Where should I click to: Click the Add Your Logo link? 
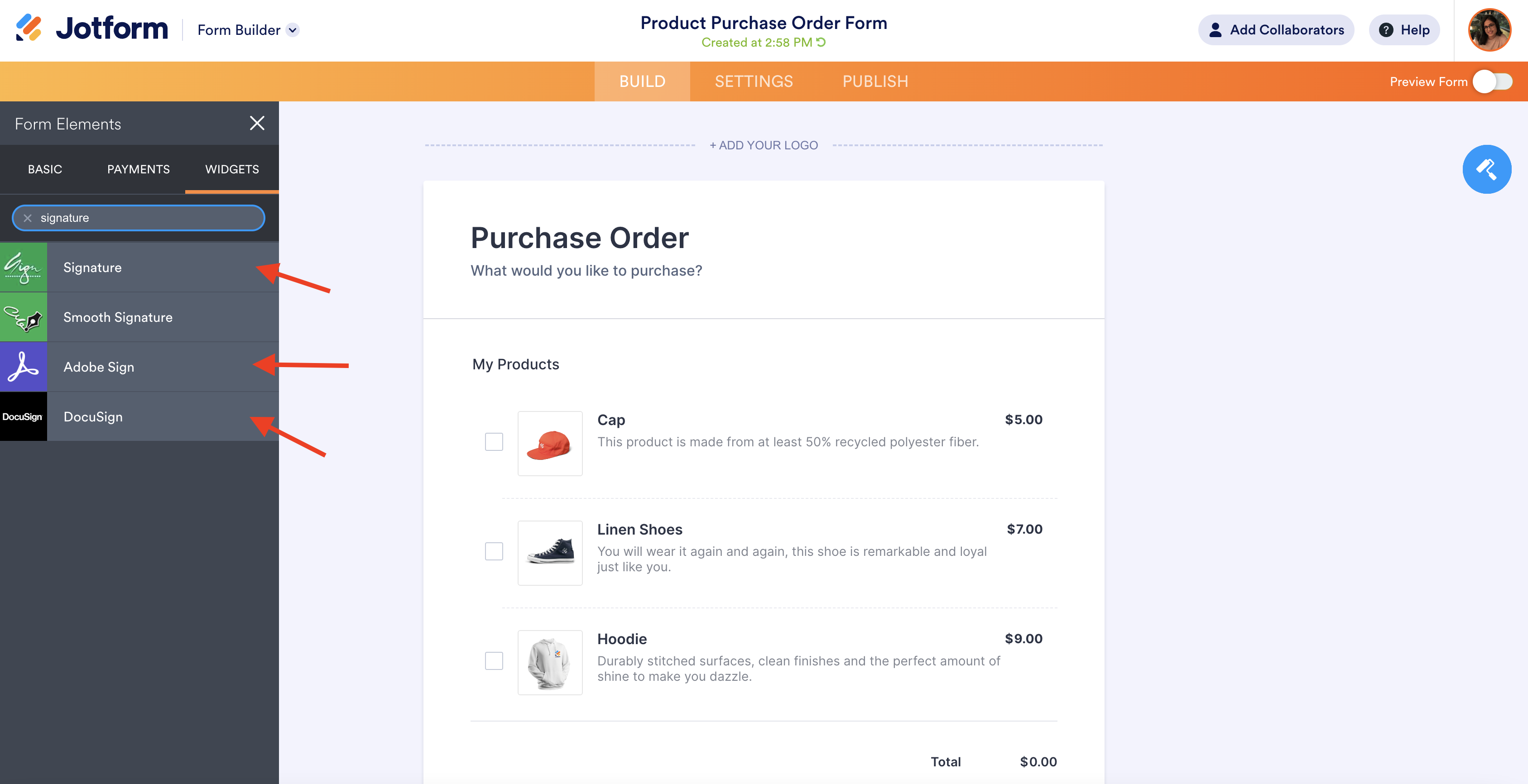pos(764,145)
